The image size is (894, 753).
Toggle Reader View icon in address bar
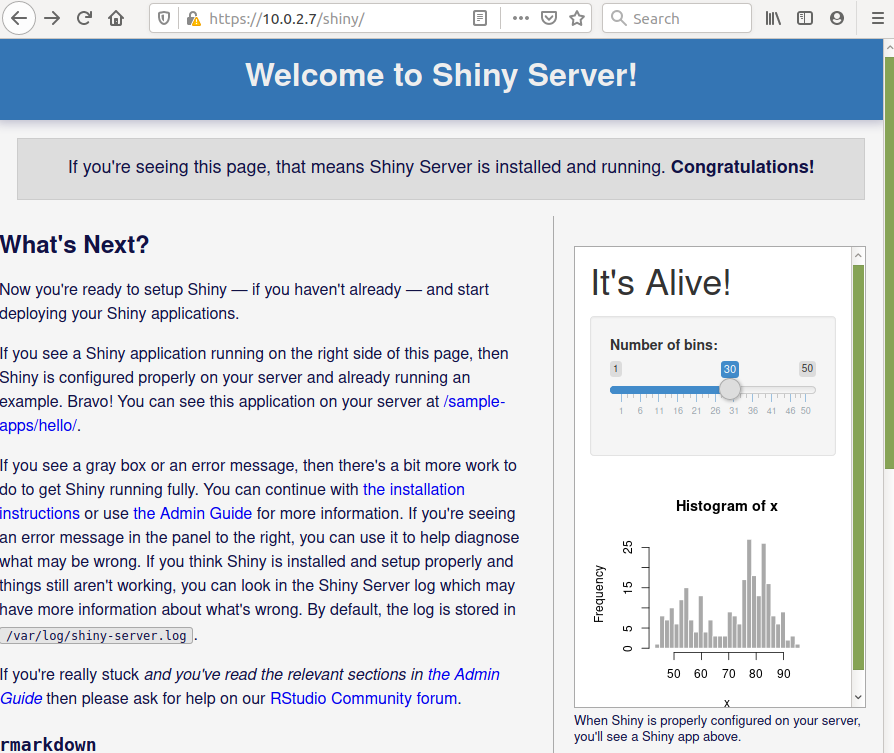click(480, 19)
